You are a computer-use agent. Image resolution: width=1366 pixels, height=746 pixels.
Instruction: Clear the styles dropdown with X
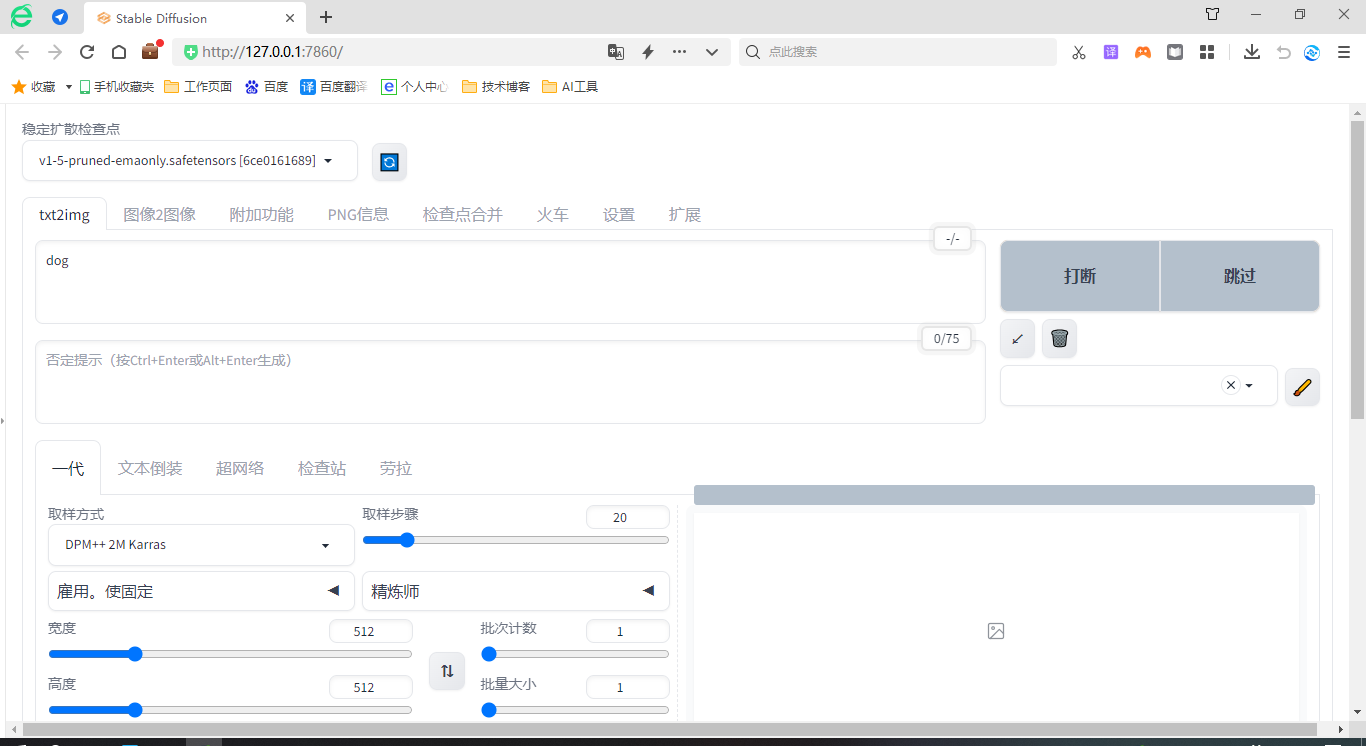tap(1231, 386)
